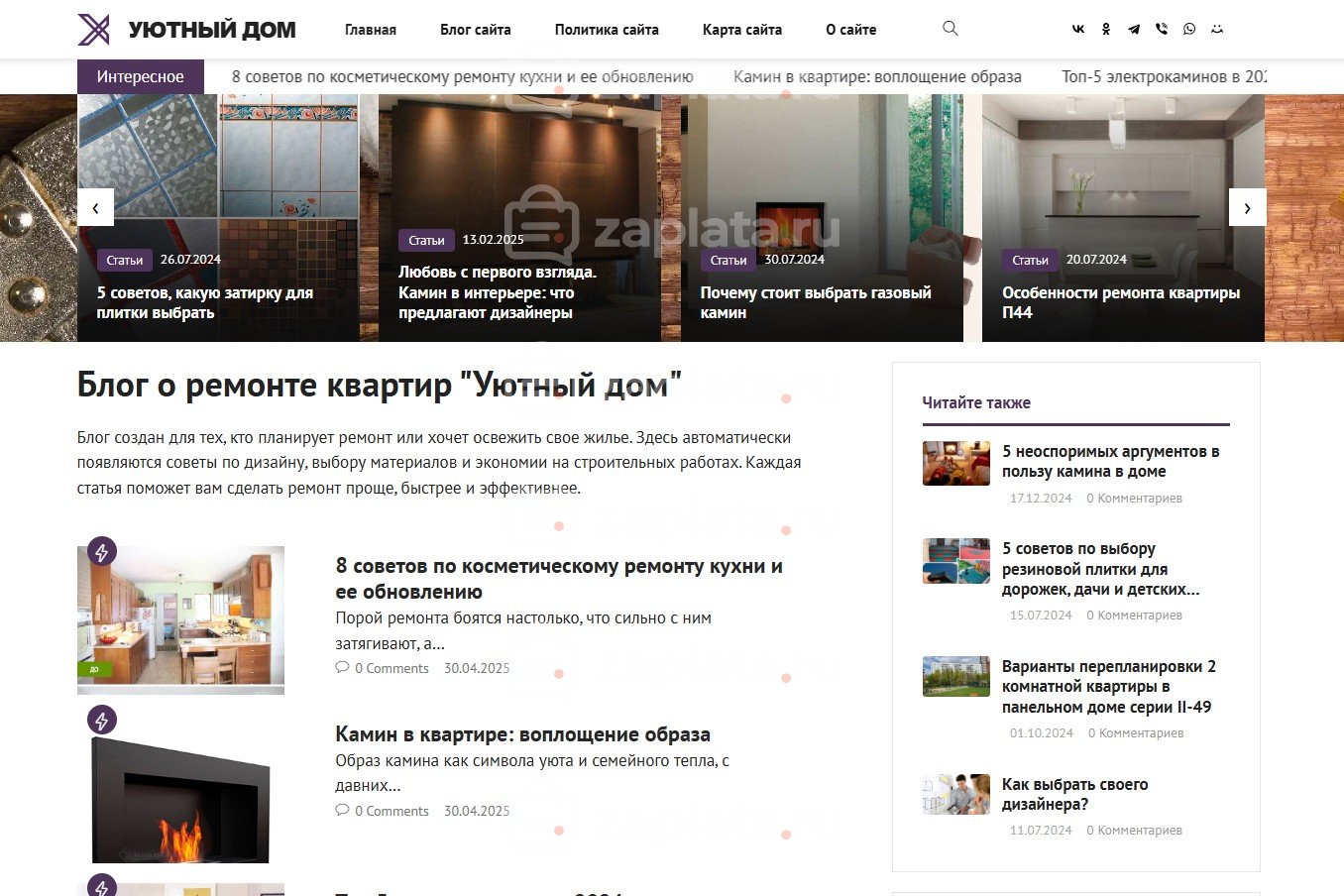Open ticker link Топ-5 электрокаминов
This screenshot has height=896, width=1344.
[x=1164, y=76]
